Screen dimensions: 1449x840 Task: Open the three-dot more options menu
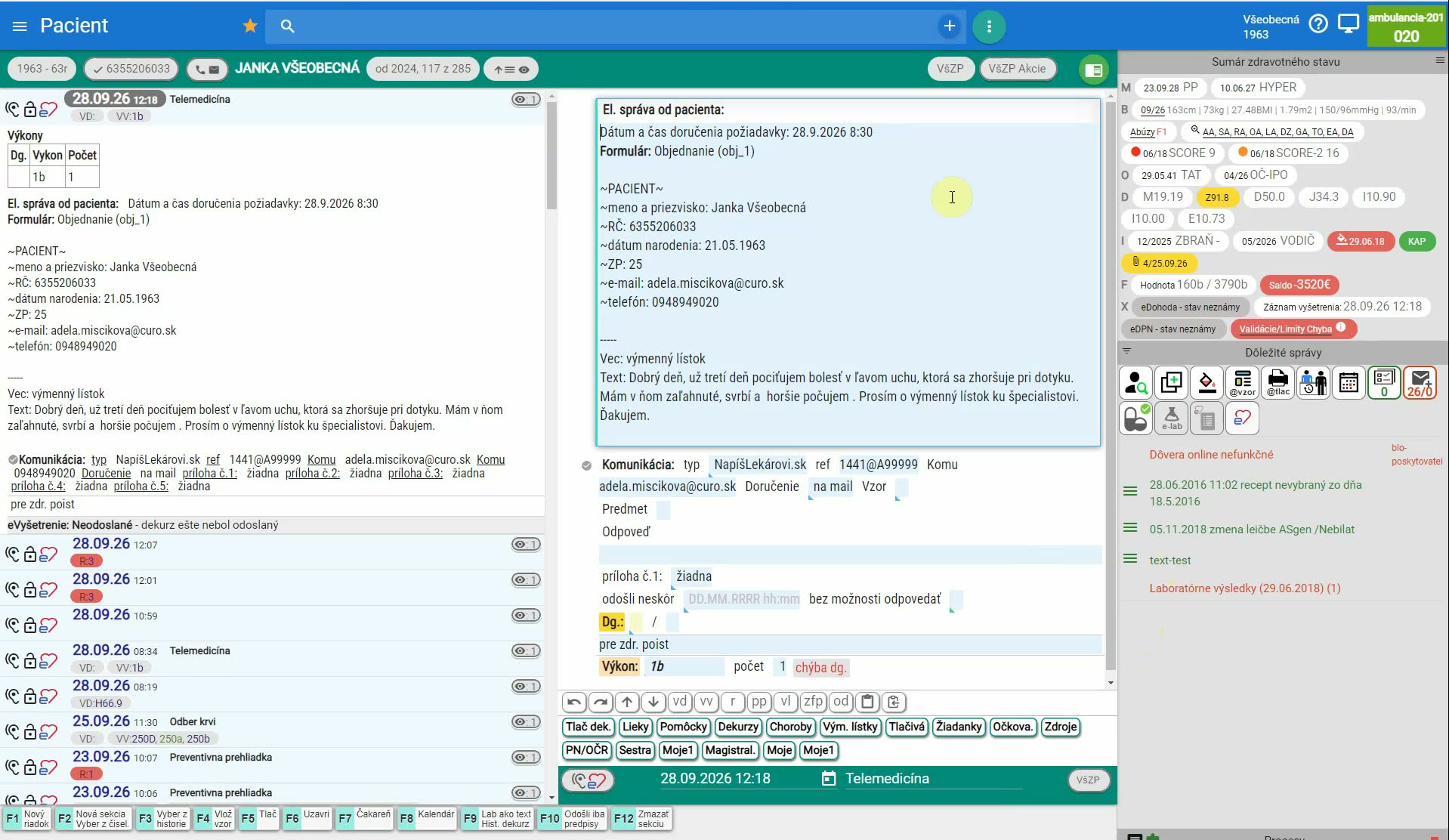(989, 26)
